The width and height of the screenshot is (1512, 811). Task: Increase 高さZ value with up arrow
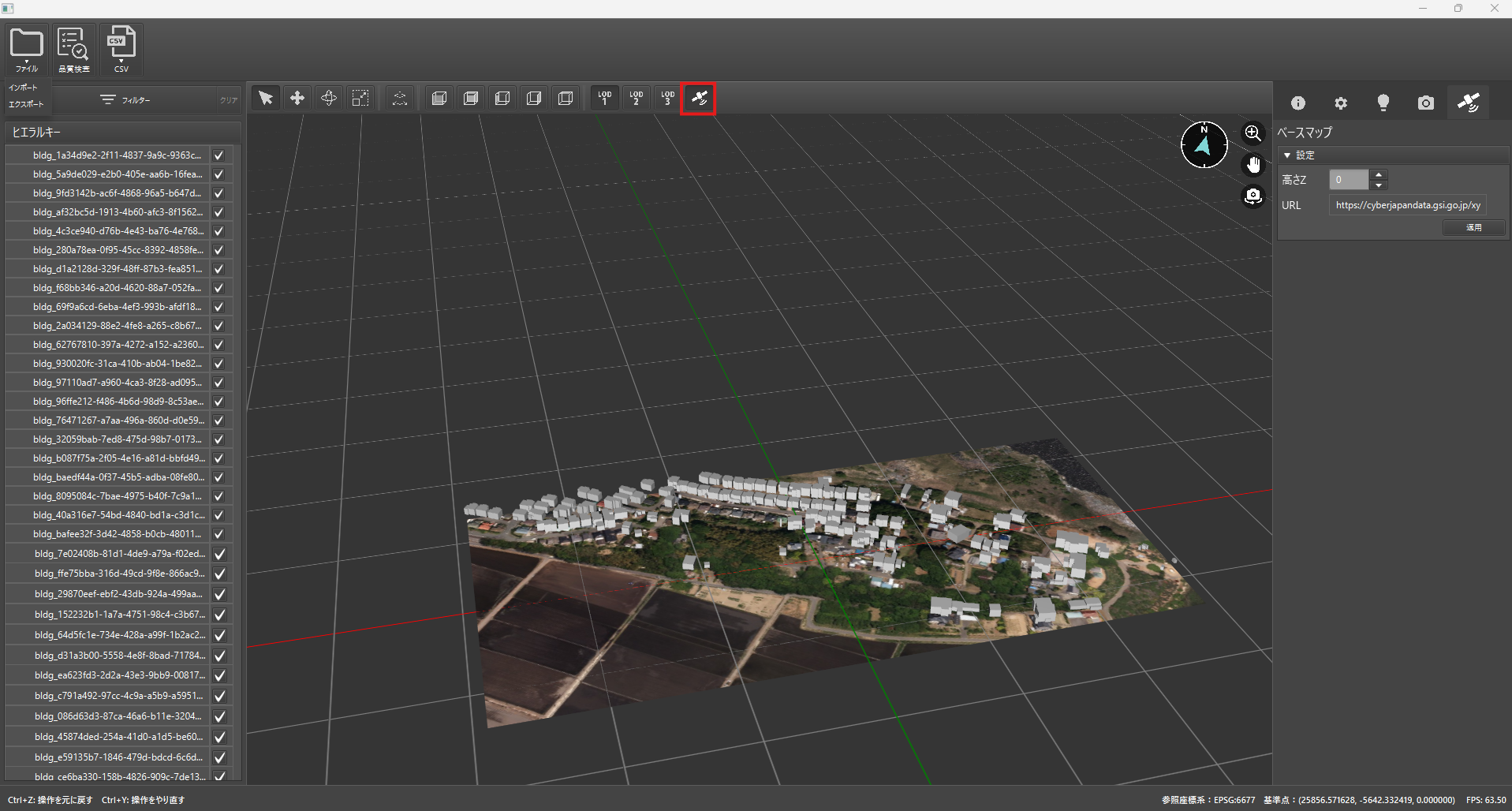tap(1379, 174)
